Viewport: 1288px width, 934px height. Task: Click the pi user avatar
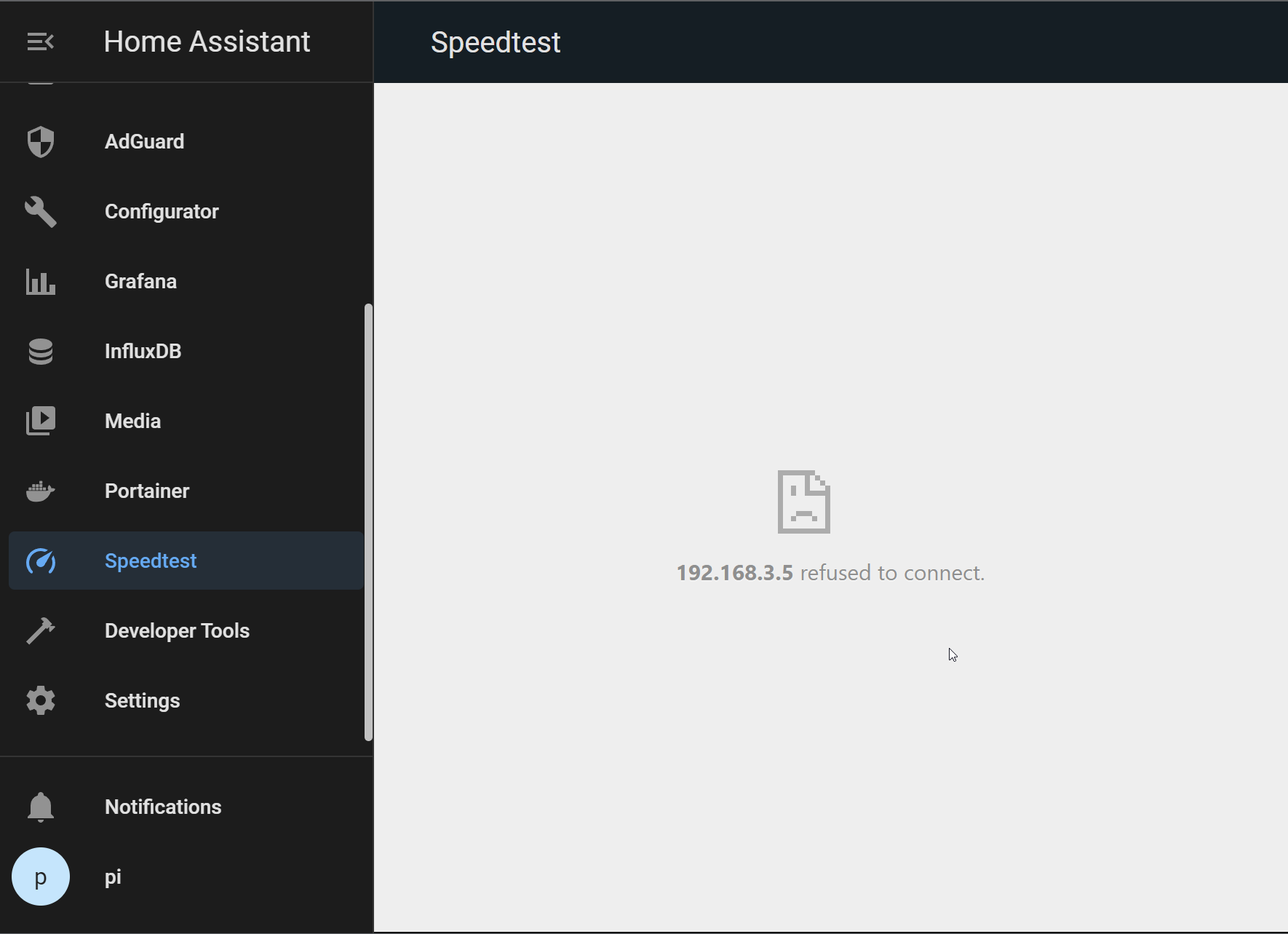pyautogui.click(x=41, y=876)
